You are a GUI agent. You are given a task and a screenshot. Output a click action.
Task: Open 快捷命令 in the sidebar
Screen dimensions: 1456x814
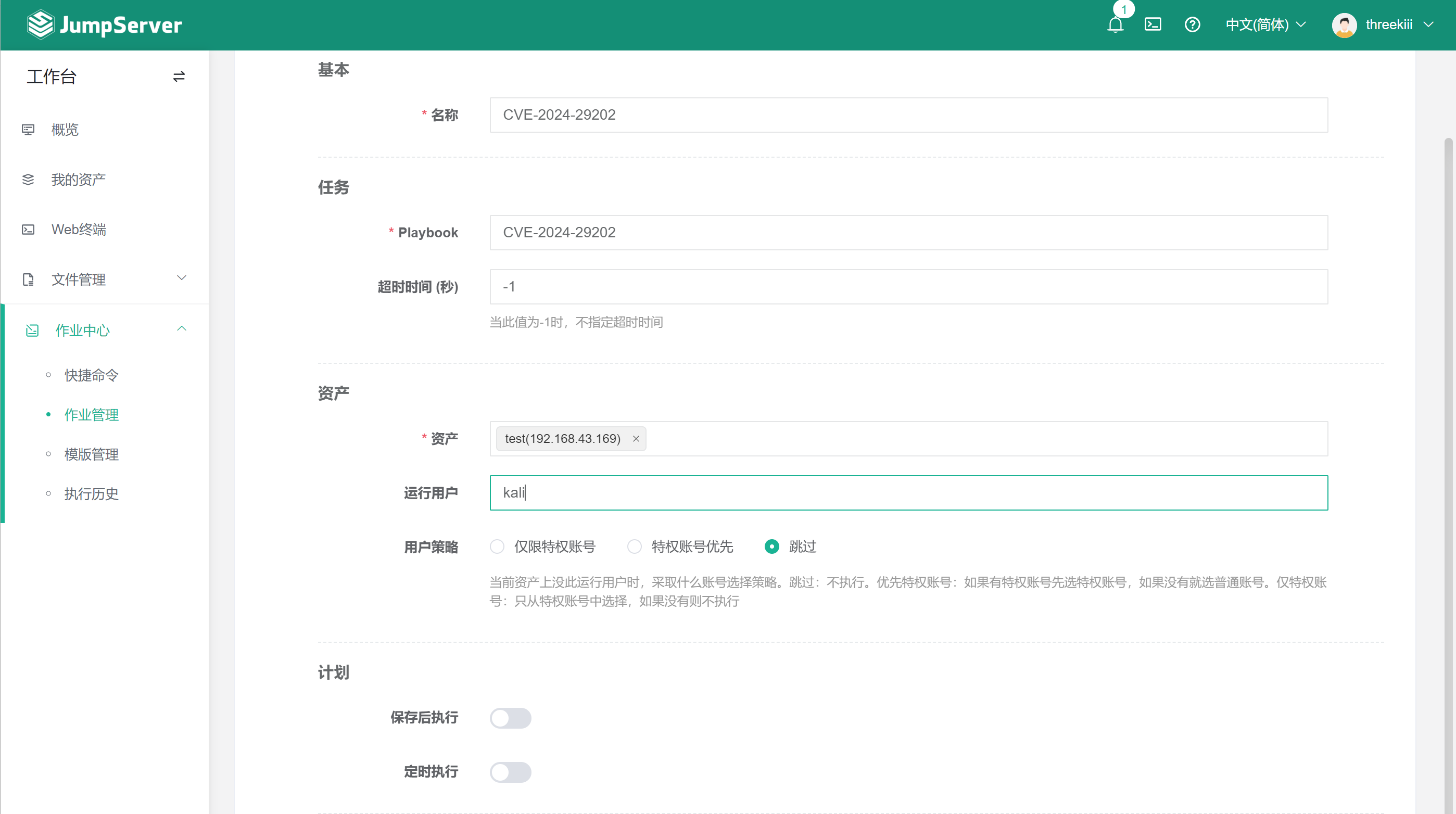[x=91, y=375]
